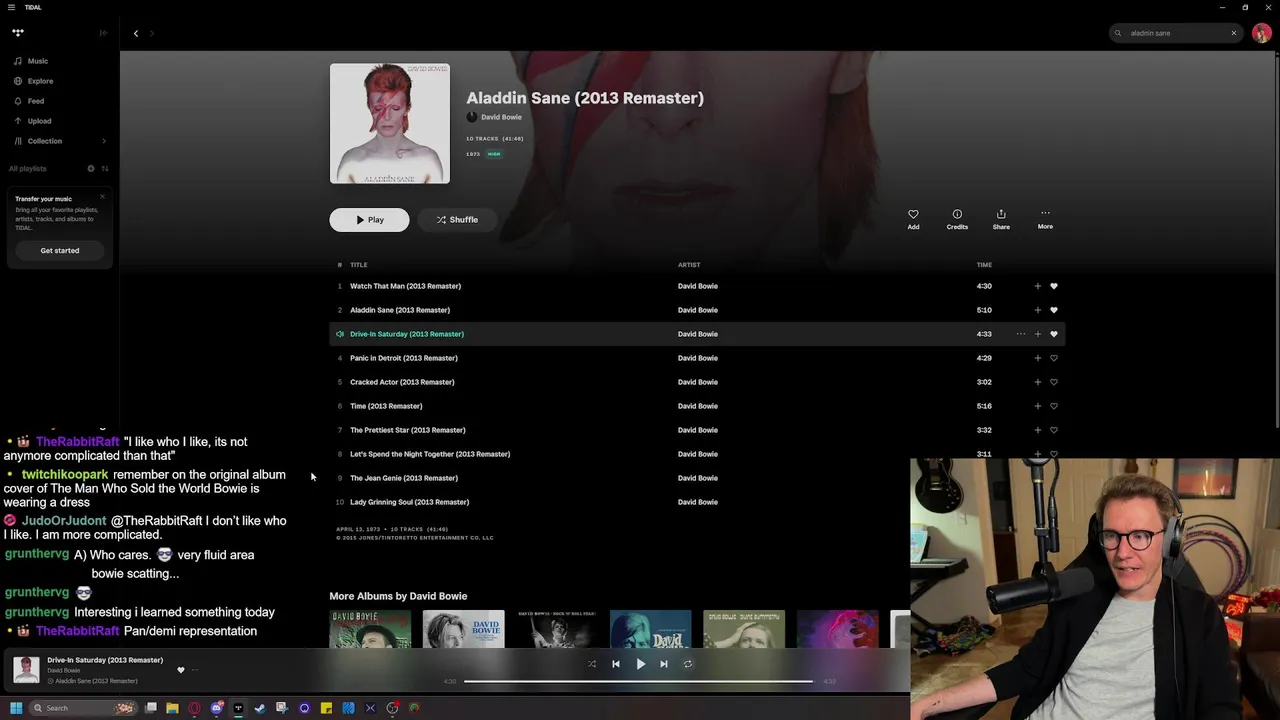Add Panic in Detroit to playlist plus
Viewport: 1280px width, 720px height.
pyautogui.click(x=1037, y=358)
